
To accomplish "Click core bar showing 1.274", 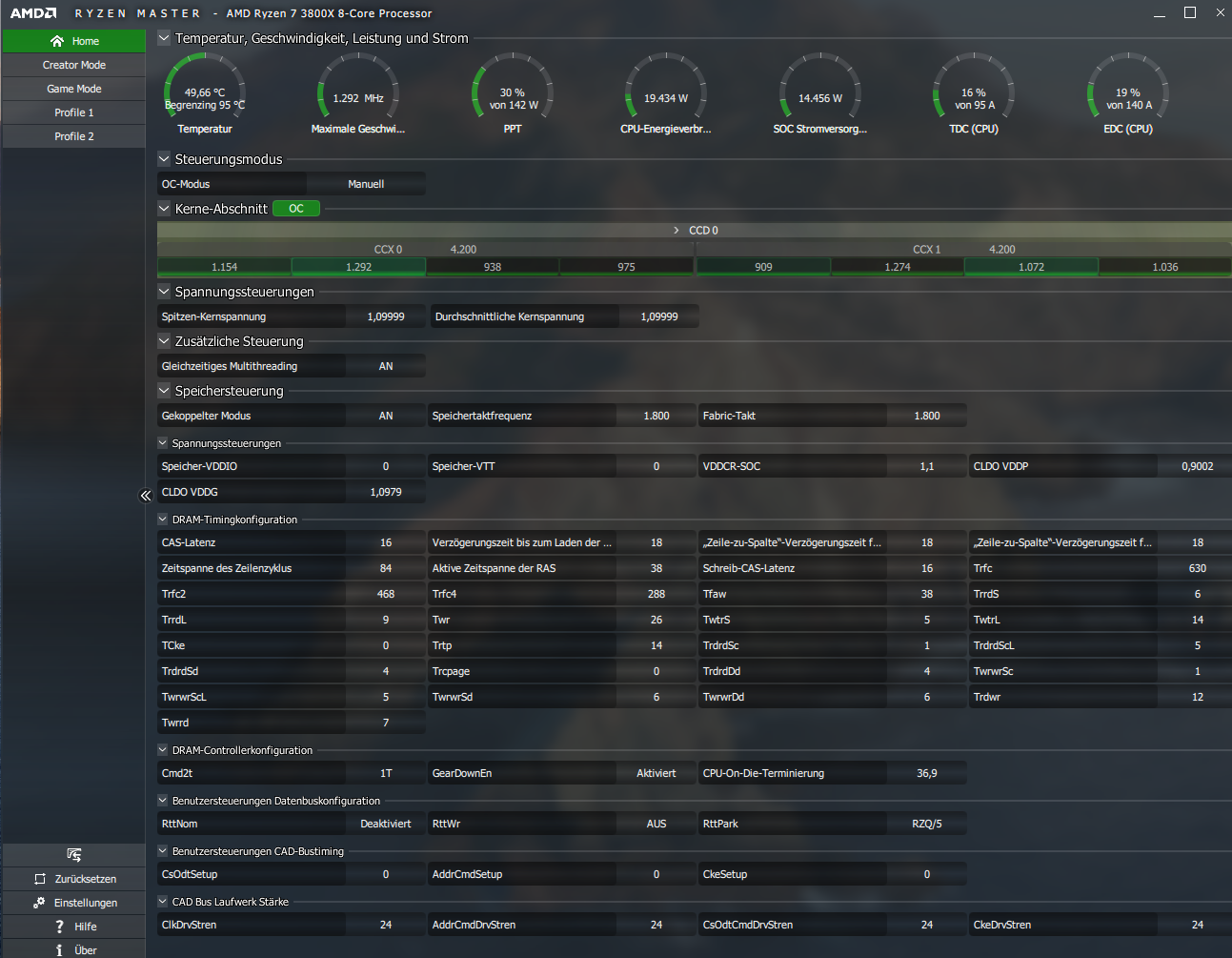I will point(898,267).
